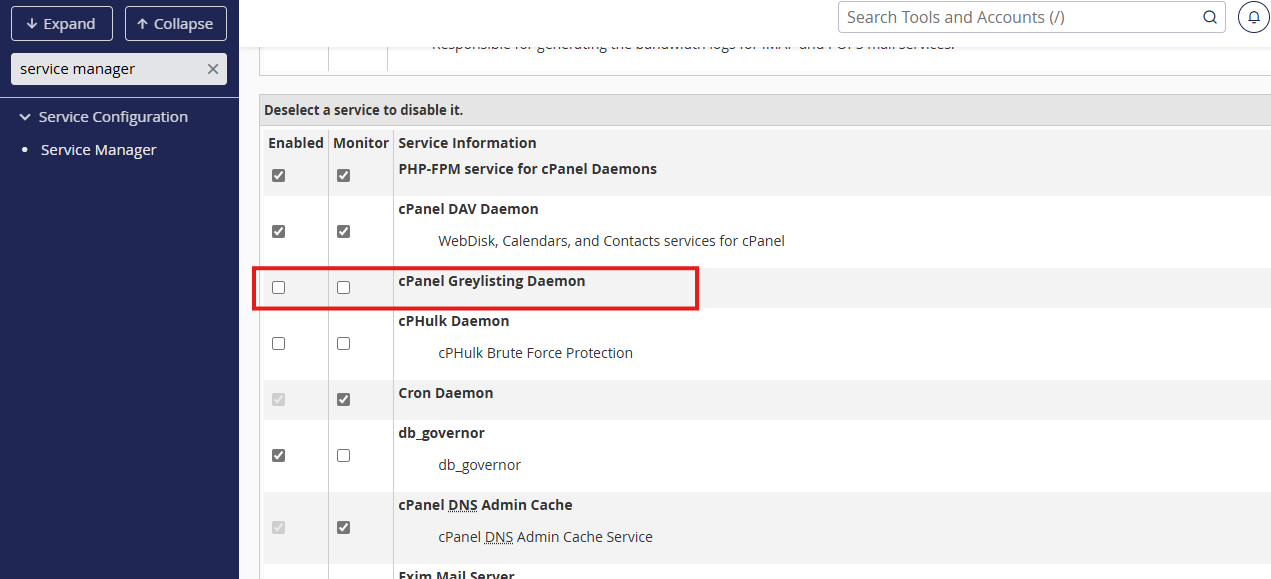
Task: Disable the cPanel DAV Daemon service
Action: click(278, 231)
